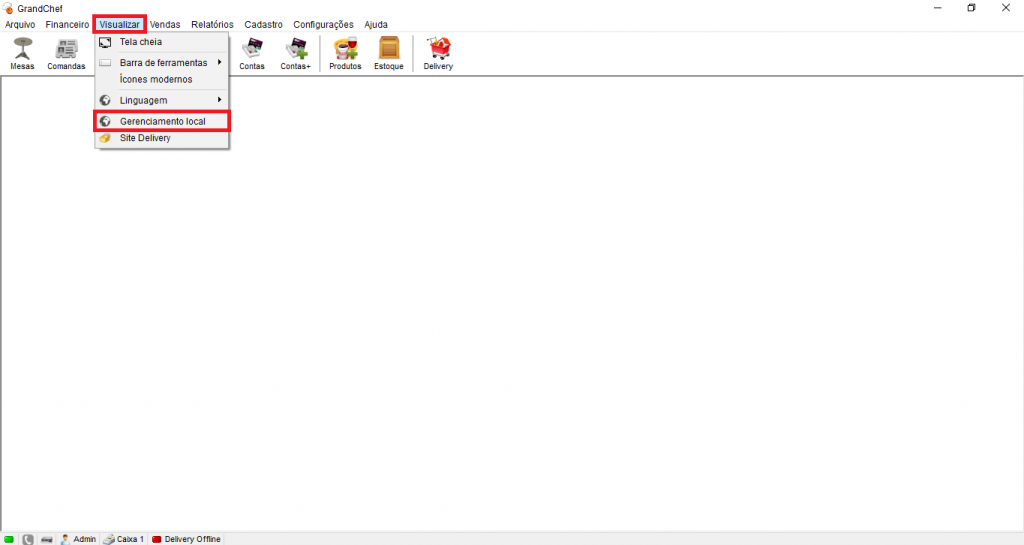This screenshot has width=1024, height=545.
Task: Open the Comandas toolbar icon
Action: click(66, 53)
